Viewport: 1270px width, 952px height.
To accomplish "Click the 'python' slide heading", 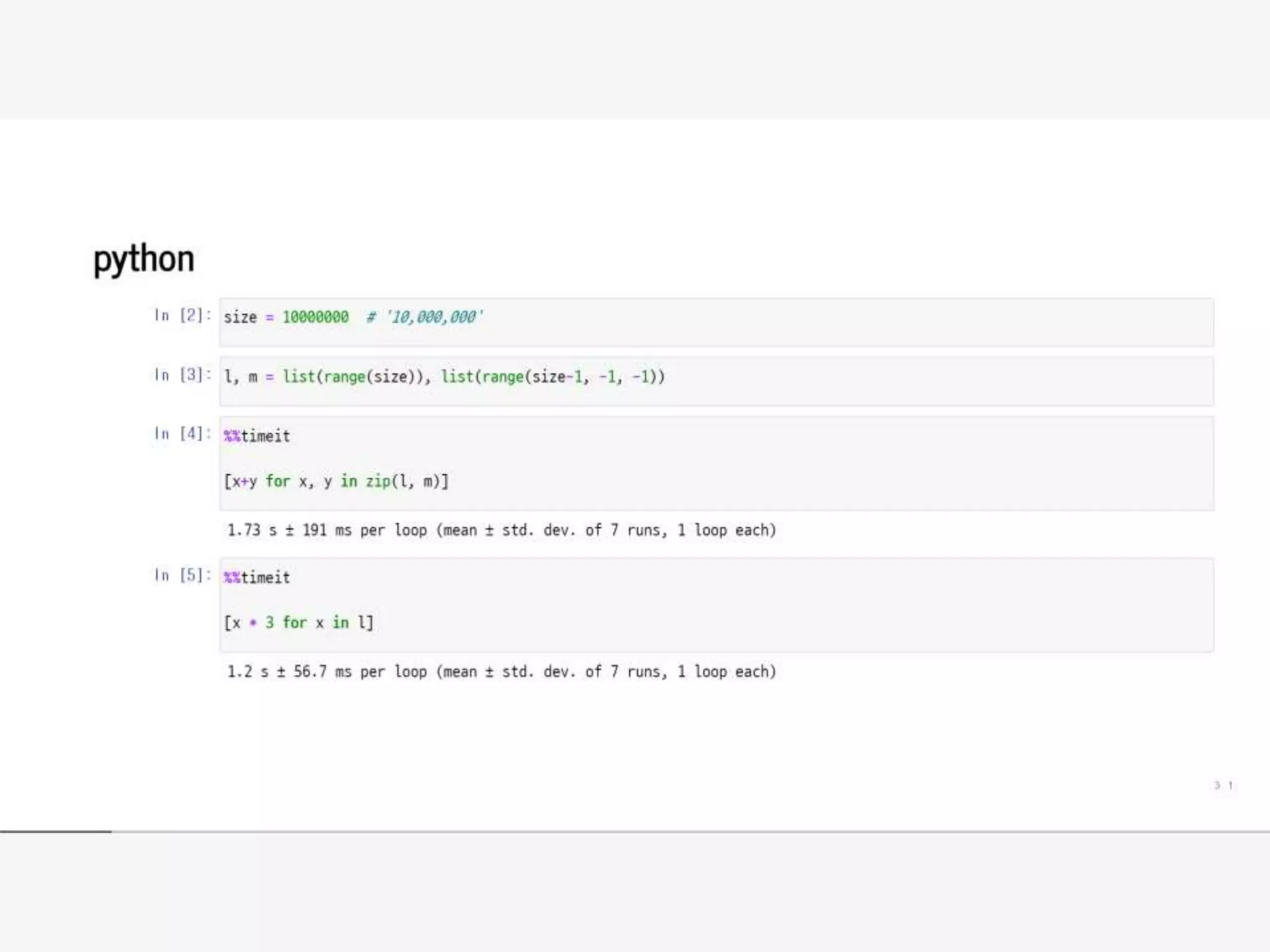I will pos(143,259).
